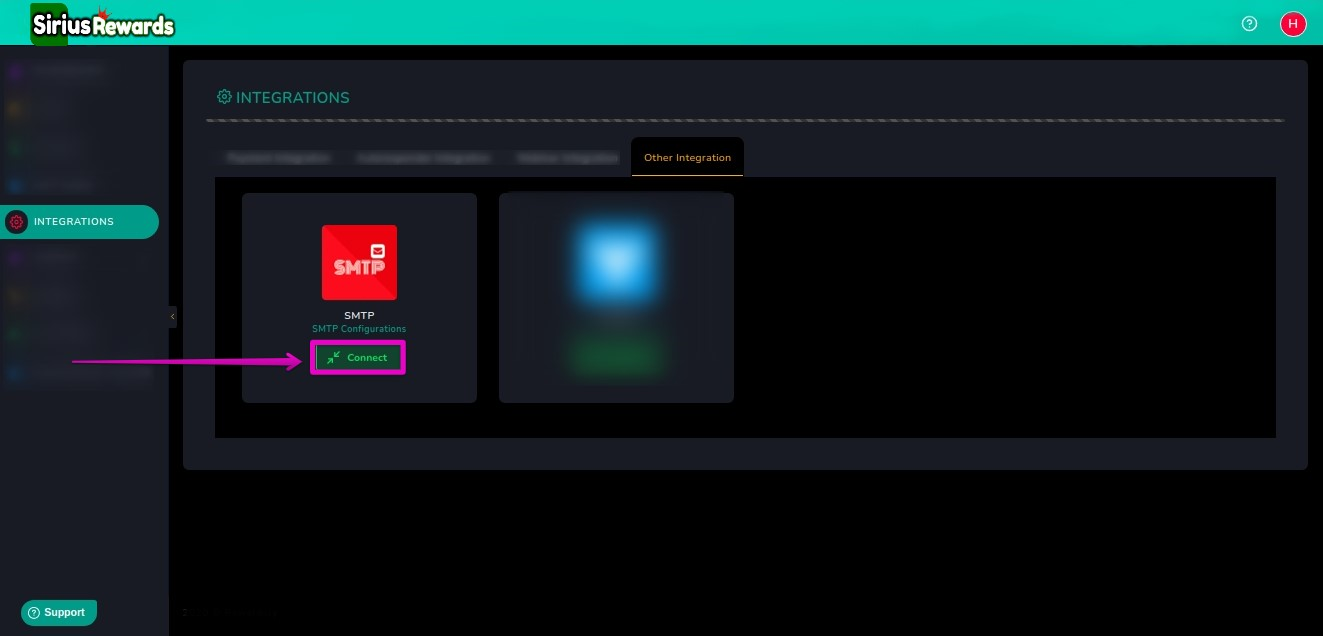Screen dimensions: 1323x636
Task: Click the SMTP Configurations text
Action: [359, 329]
